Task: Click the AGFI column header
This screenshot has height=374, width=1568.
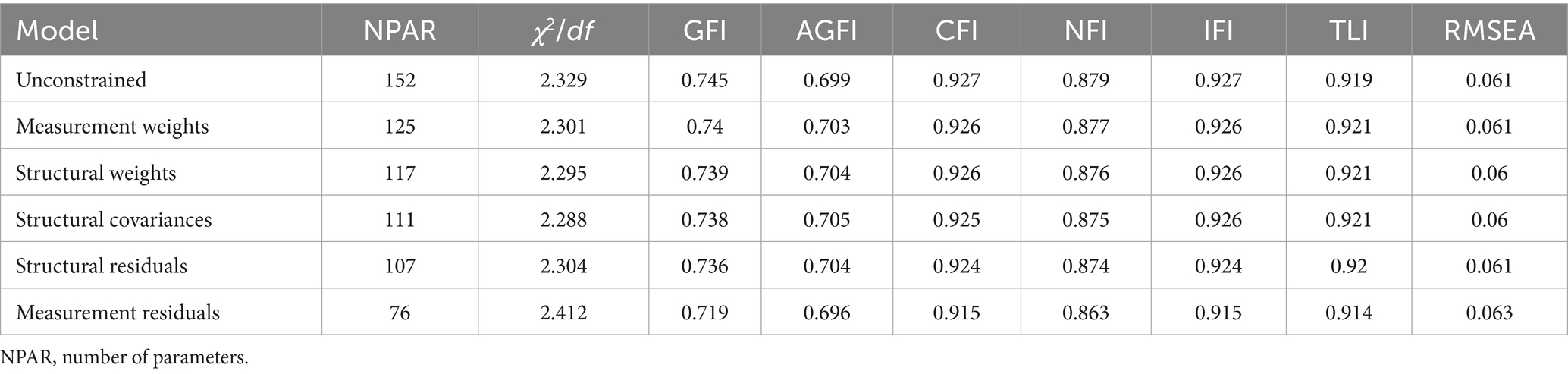Action: (826, 31)
